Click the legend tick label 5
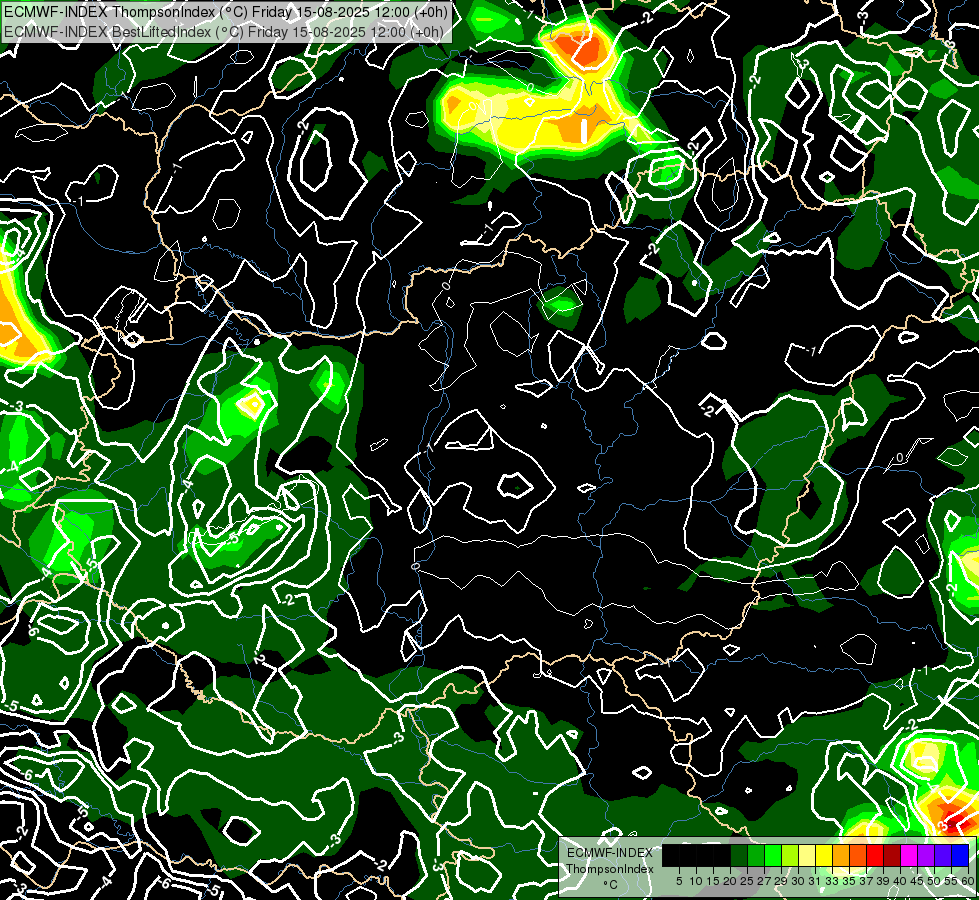Viewport: 979px width, 900px height. point(679,881)
